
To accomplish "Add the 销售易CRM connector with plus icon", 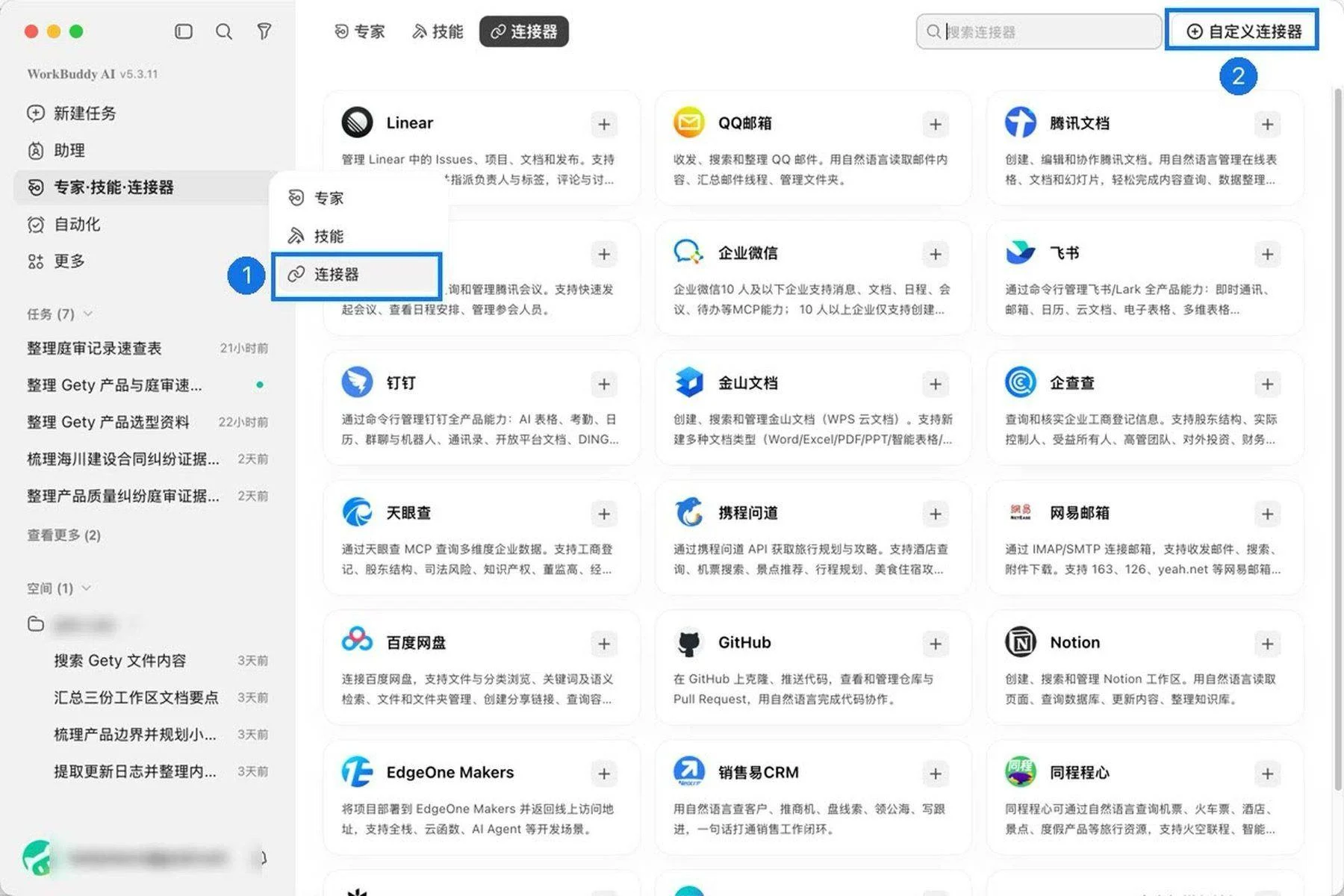I will tap(936, 774).
